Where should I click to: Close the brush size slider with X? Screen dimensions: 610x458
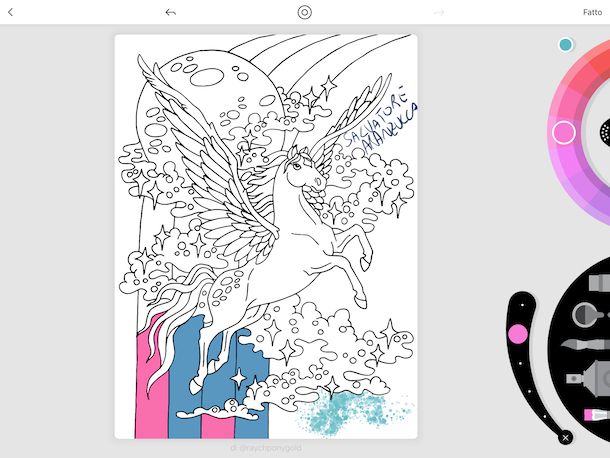[x=565, y=438]
